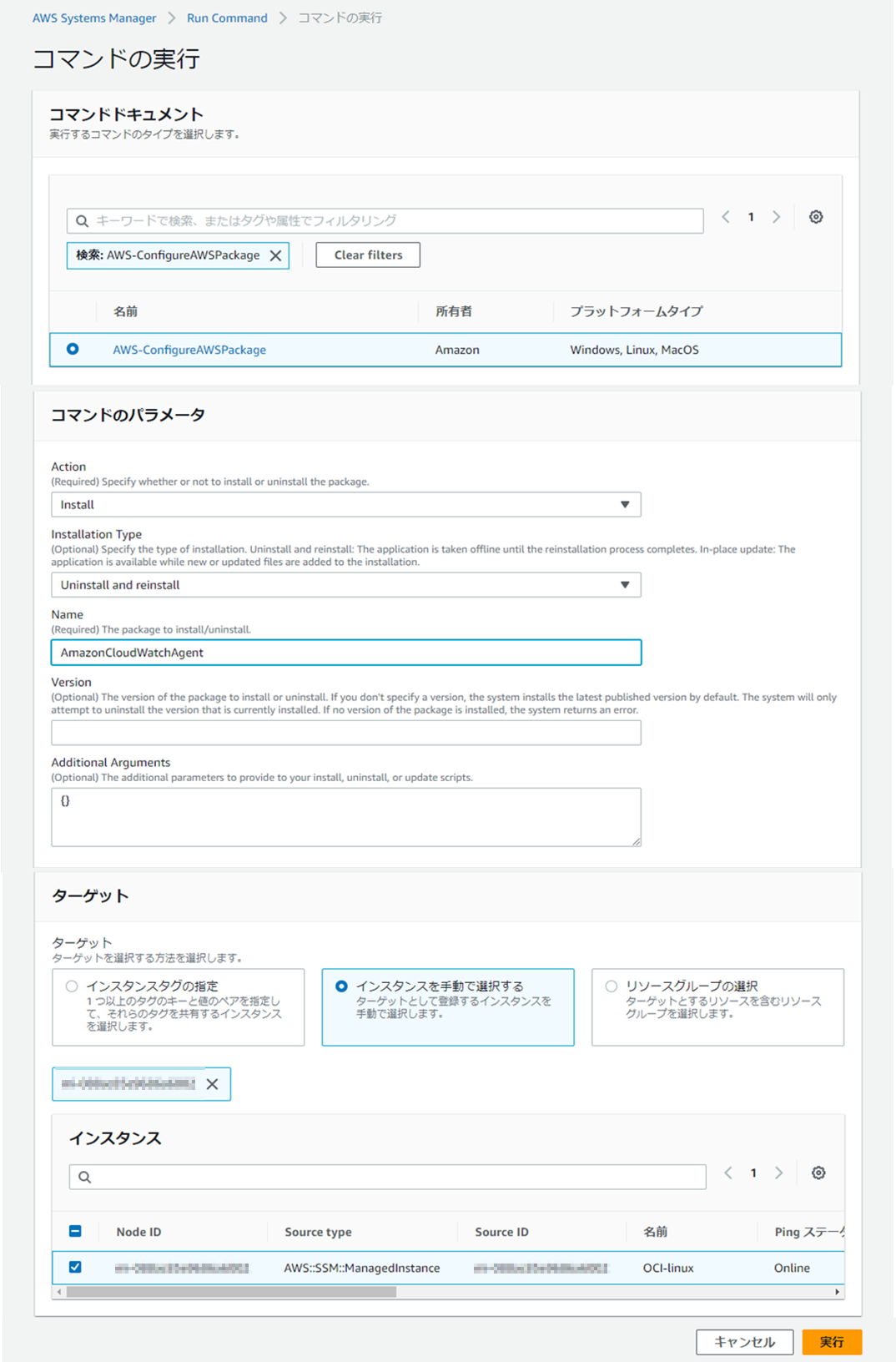Image resolution: width=896 pixels, height=1362 pixels.
Task: Open instance table settings gear
Action: click(x=818, y=1173)
